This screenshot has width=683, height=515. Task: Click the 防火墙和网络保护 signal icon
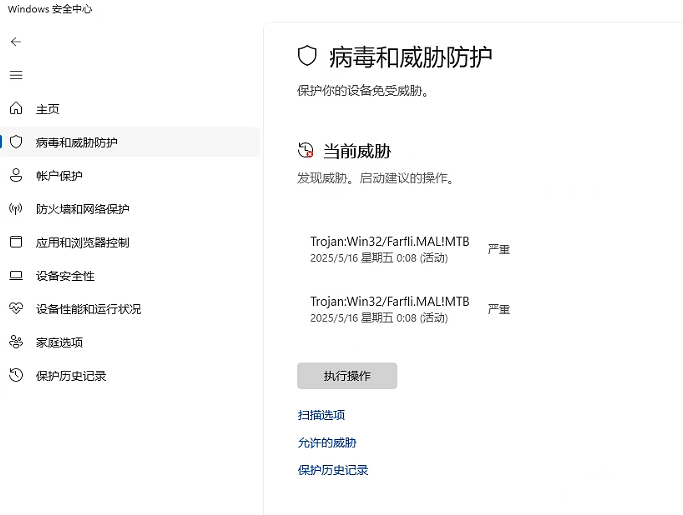coord(16,209)
